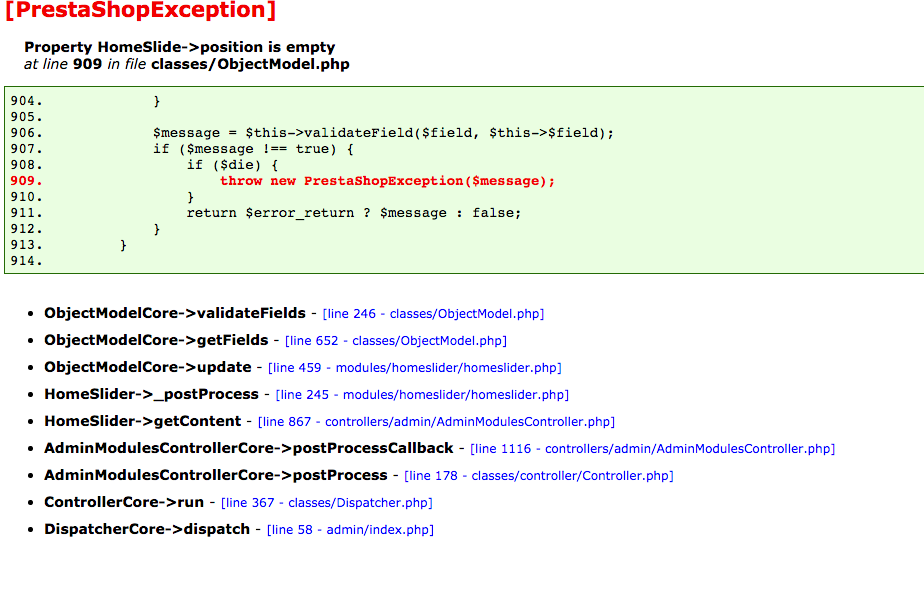
Task: Open the ObjectModelCore->update trace entry
Action: (148, 367)
